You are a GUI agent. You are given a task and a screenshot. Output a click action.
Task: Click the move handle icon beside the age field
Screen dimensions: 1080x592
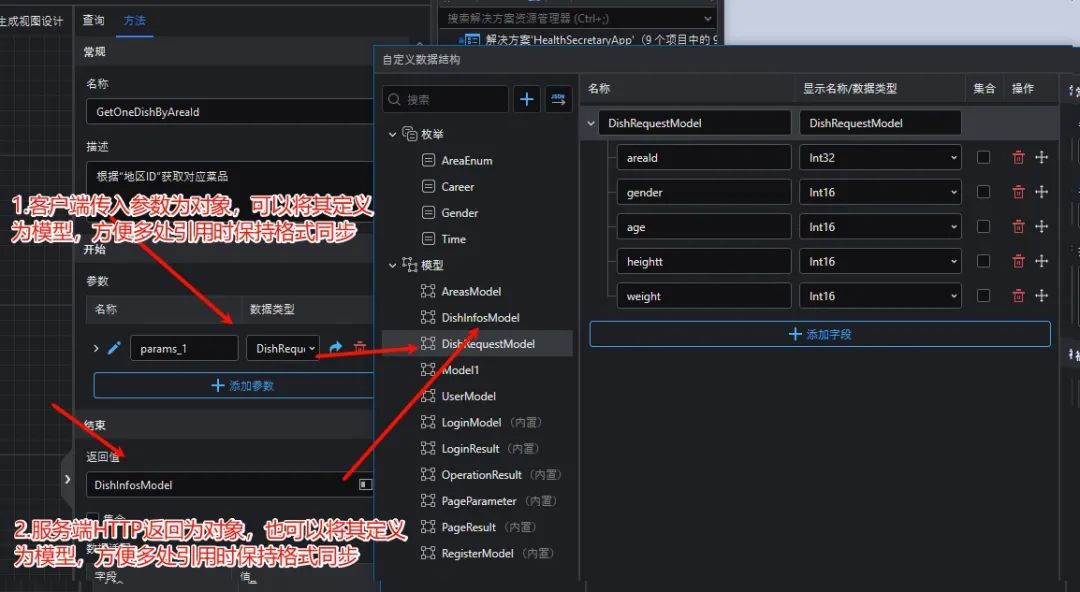point(1042,226)
